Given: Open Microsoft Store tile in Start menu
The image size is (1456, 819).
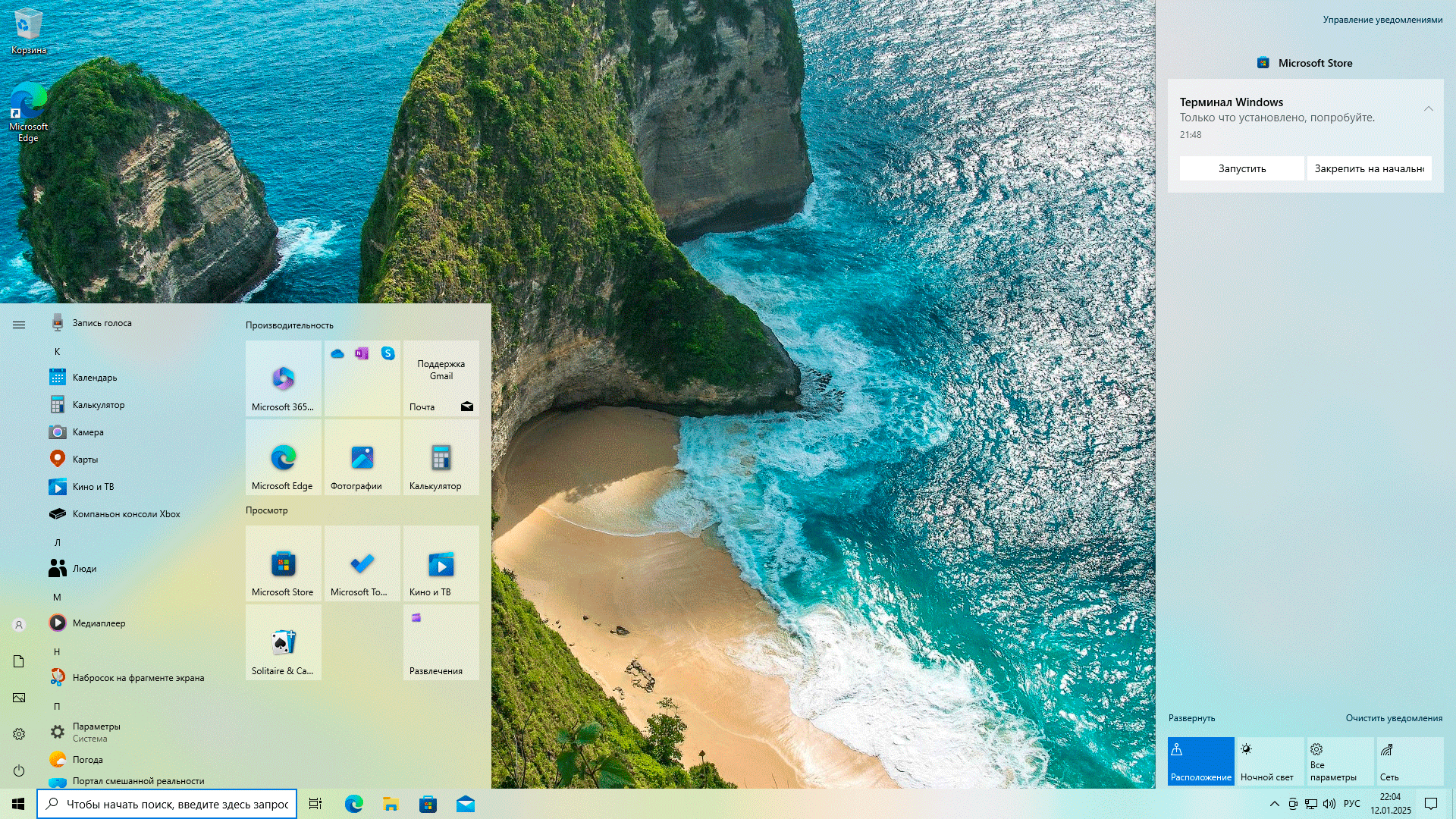Looking at the screenshot, I should coord(283,563).
